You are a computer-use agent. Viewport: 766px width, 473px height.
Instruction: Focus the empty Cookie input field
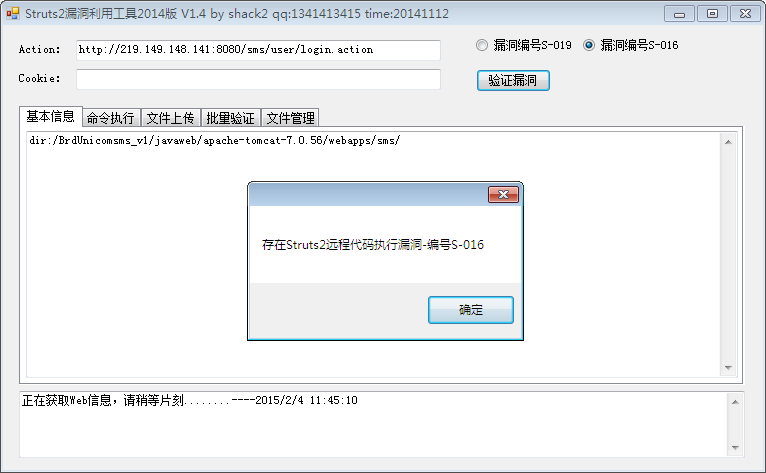(x=258, y=79)
